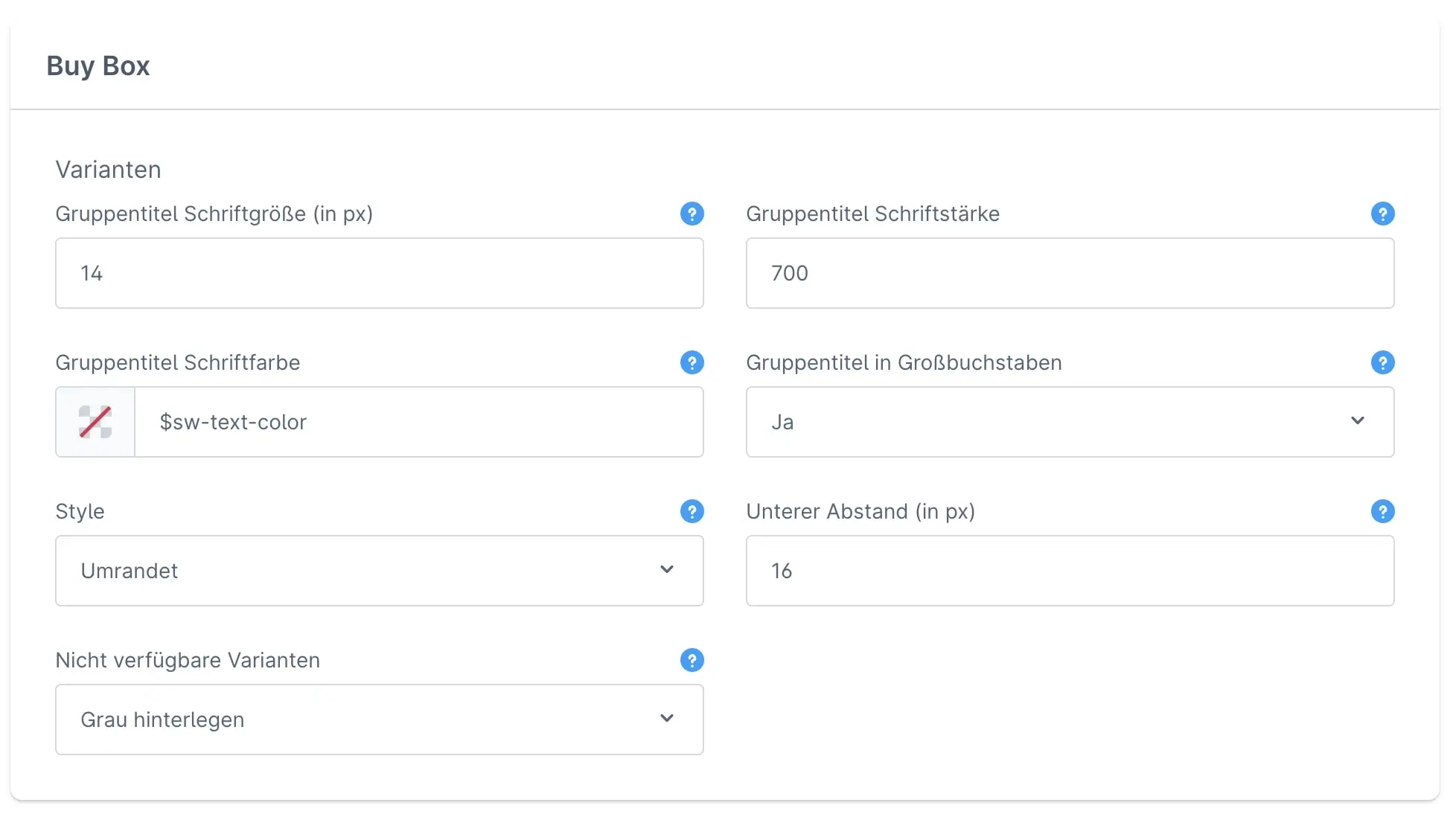Open the Style dropdown showing Umrandet
This screenshot has height=817, width=1456.
pyautogui.click(x=379, y=571)
